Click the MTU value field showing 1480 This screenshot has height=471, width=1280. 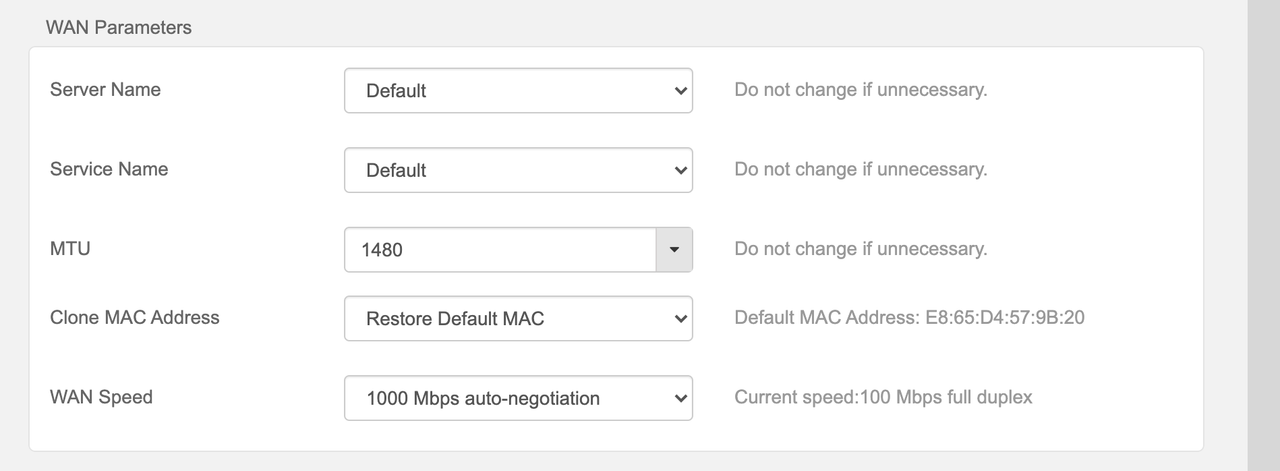pos(500,250)
